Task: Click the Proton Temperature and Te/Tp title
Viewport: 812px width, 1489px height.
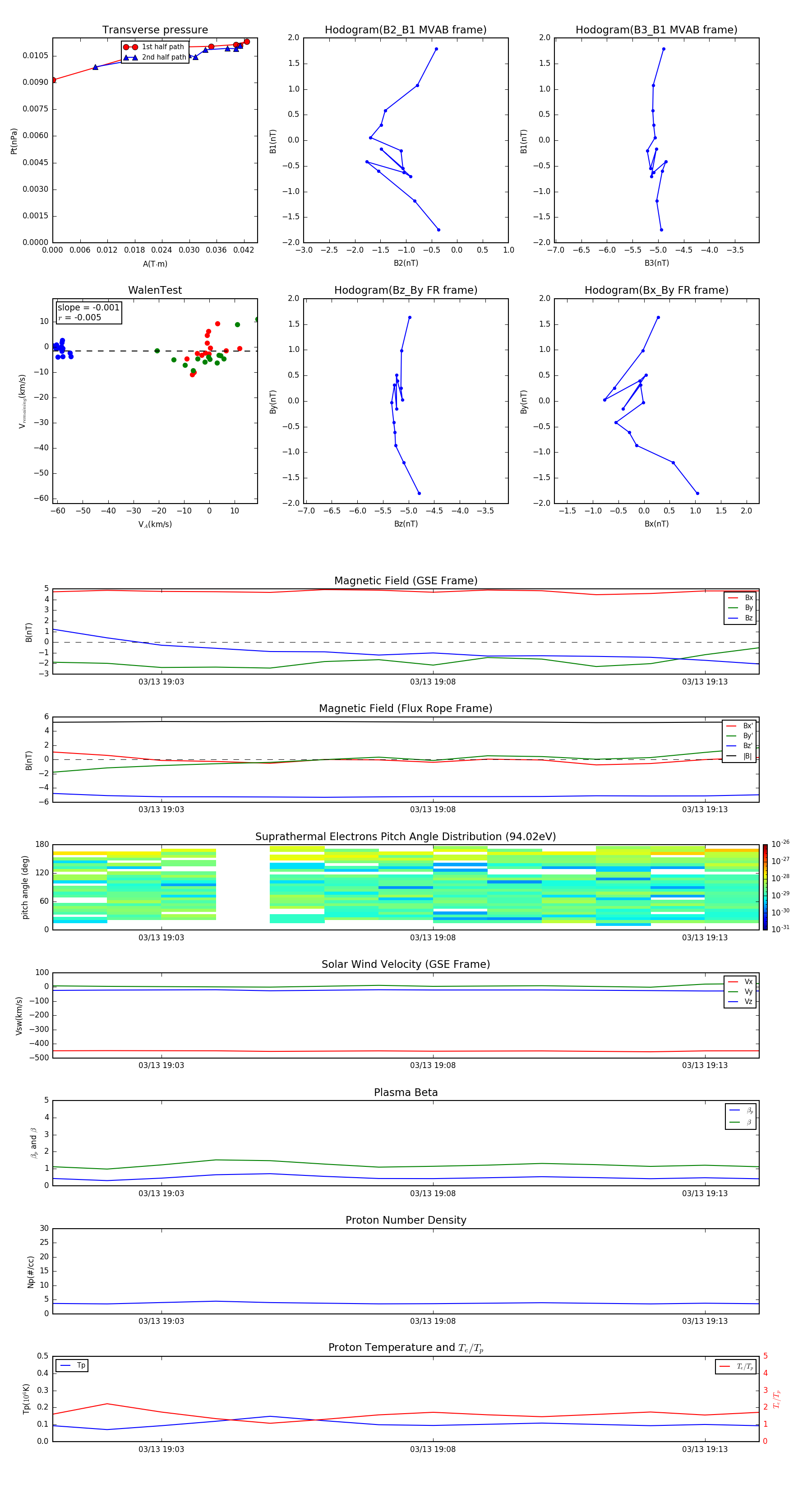Action: tap(406, 1348)
